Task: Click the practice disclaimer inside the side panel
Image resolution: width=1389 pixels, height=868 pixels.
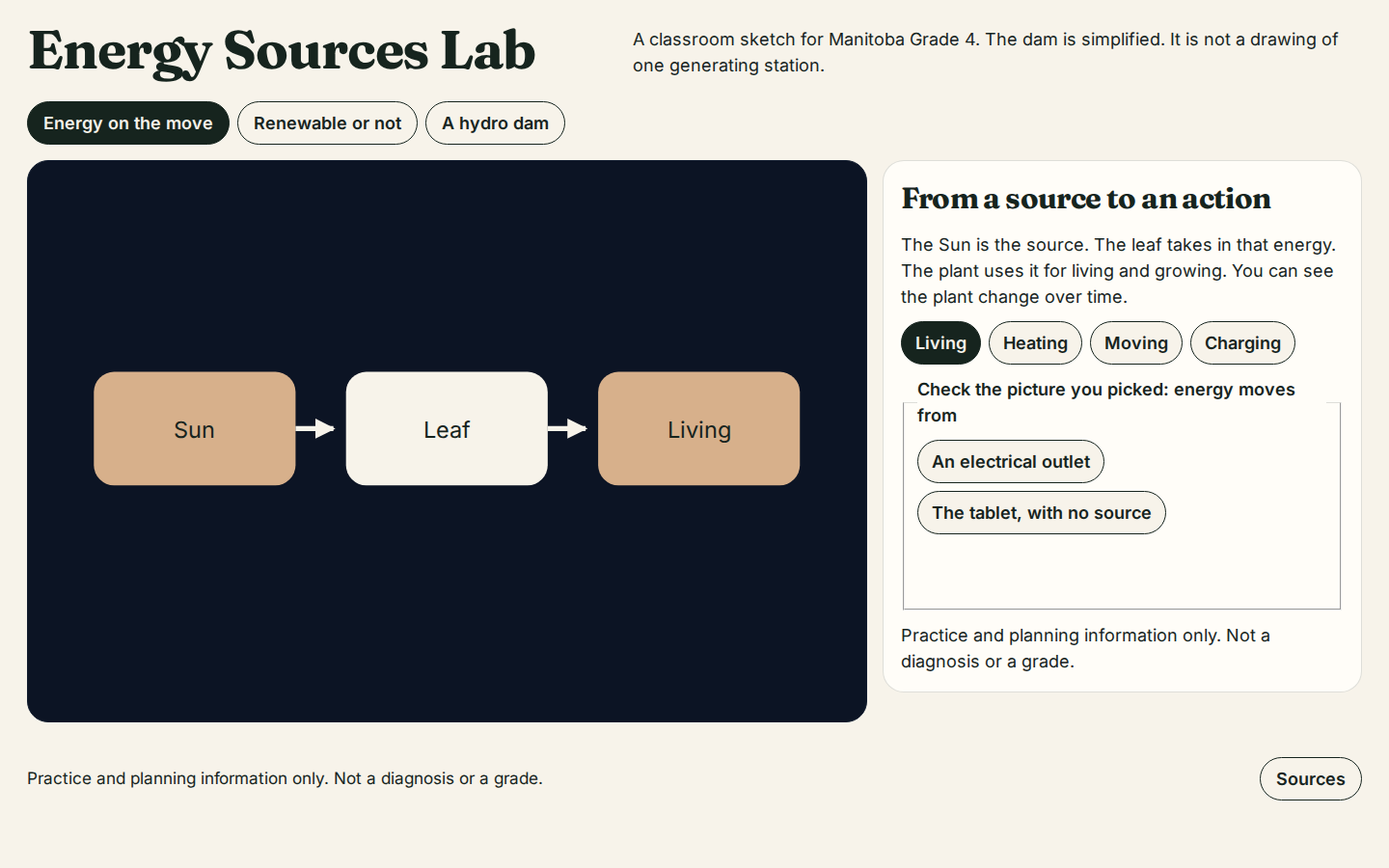Action: (1085, 648)
